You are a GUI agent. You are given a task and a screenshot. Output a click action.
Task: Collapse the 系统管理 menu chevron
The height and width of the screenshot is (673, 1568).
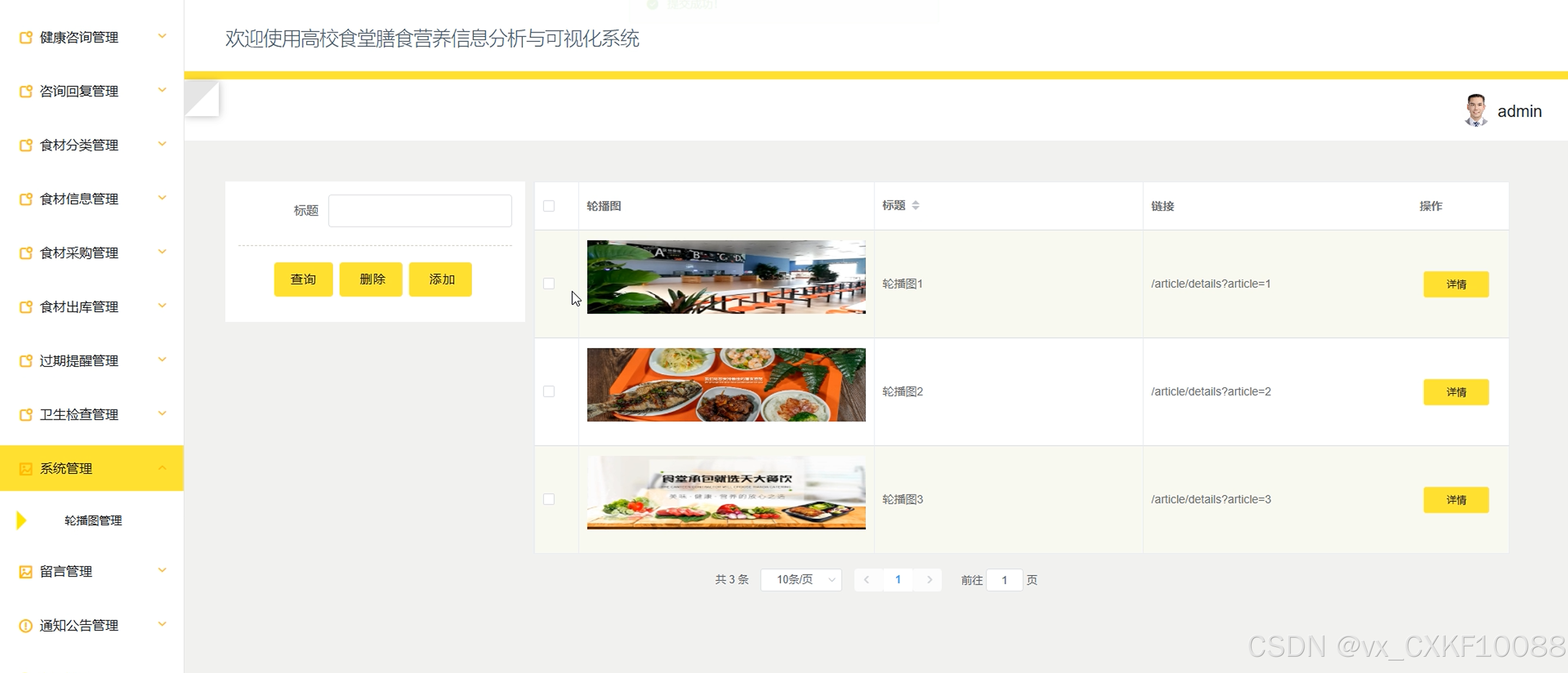tap(162, 468)
